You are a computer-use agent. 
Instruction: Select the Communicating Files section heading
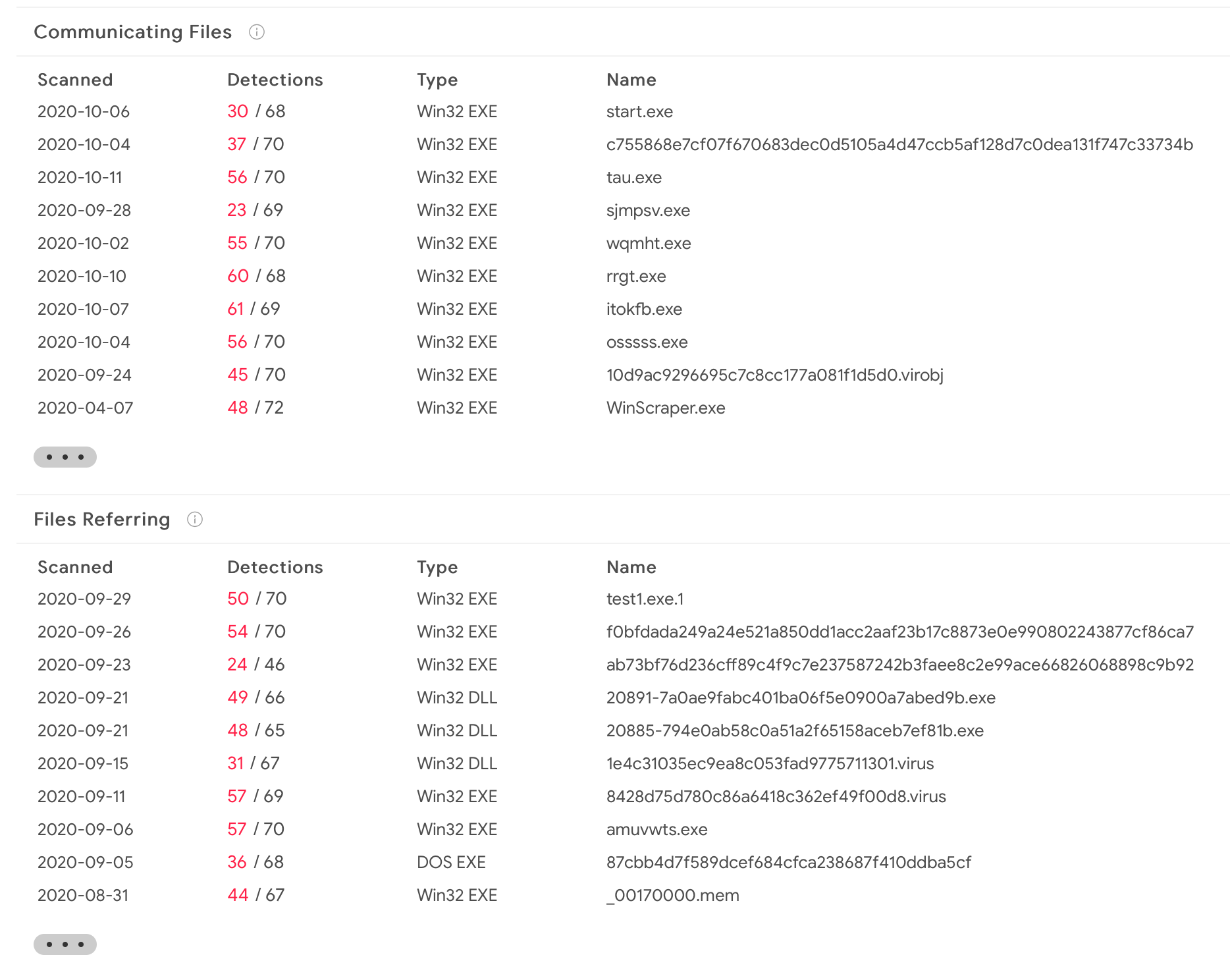click(x=133, y=32)
